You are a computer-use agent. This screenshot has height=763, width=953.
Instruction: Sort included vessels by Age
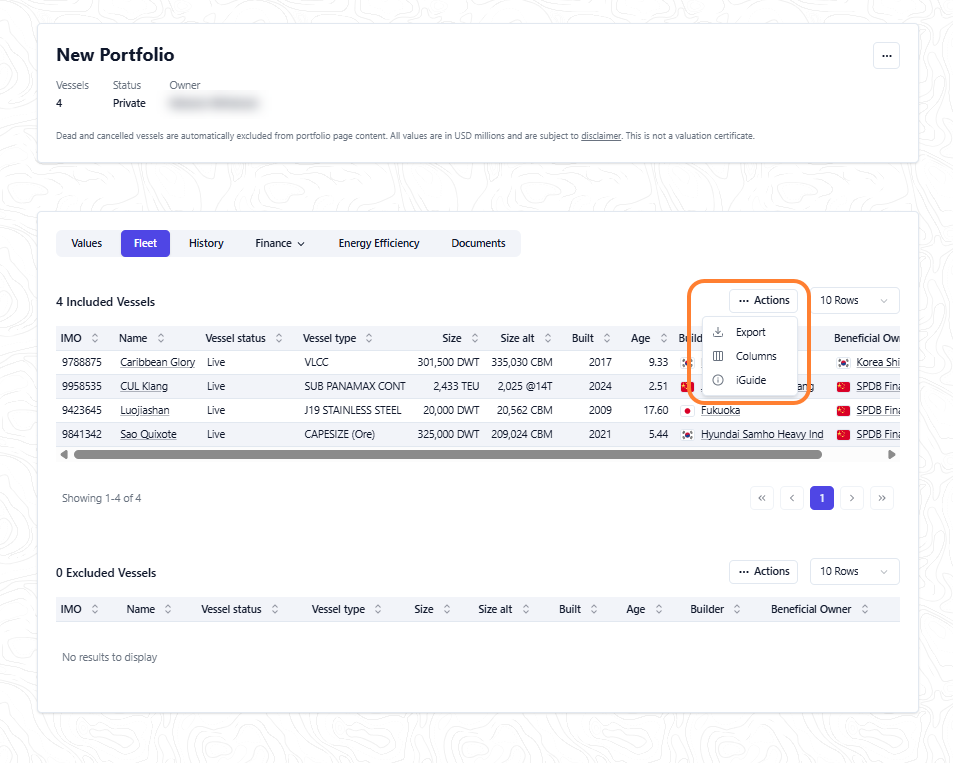coord(664,338)
